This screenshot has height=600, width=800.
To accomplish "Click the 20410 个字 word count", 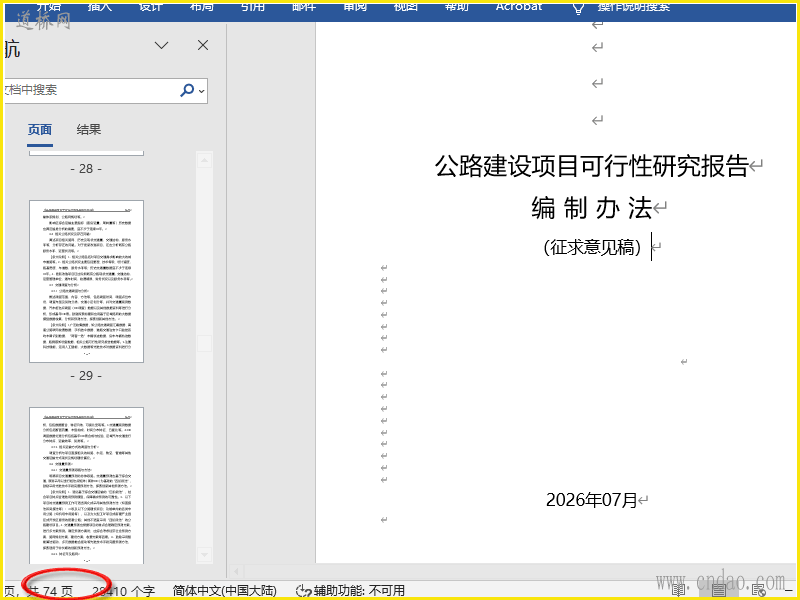I will [x=123, y=591].
